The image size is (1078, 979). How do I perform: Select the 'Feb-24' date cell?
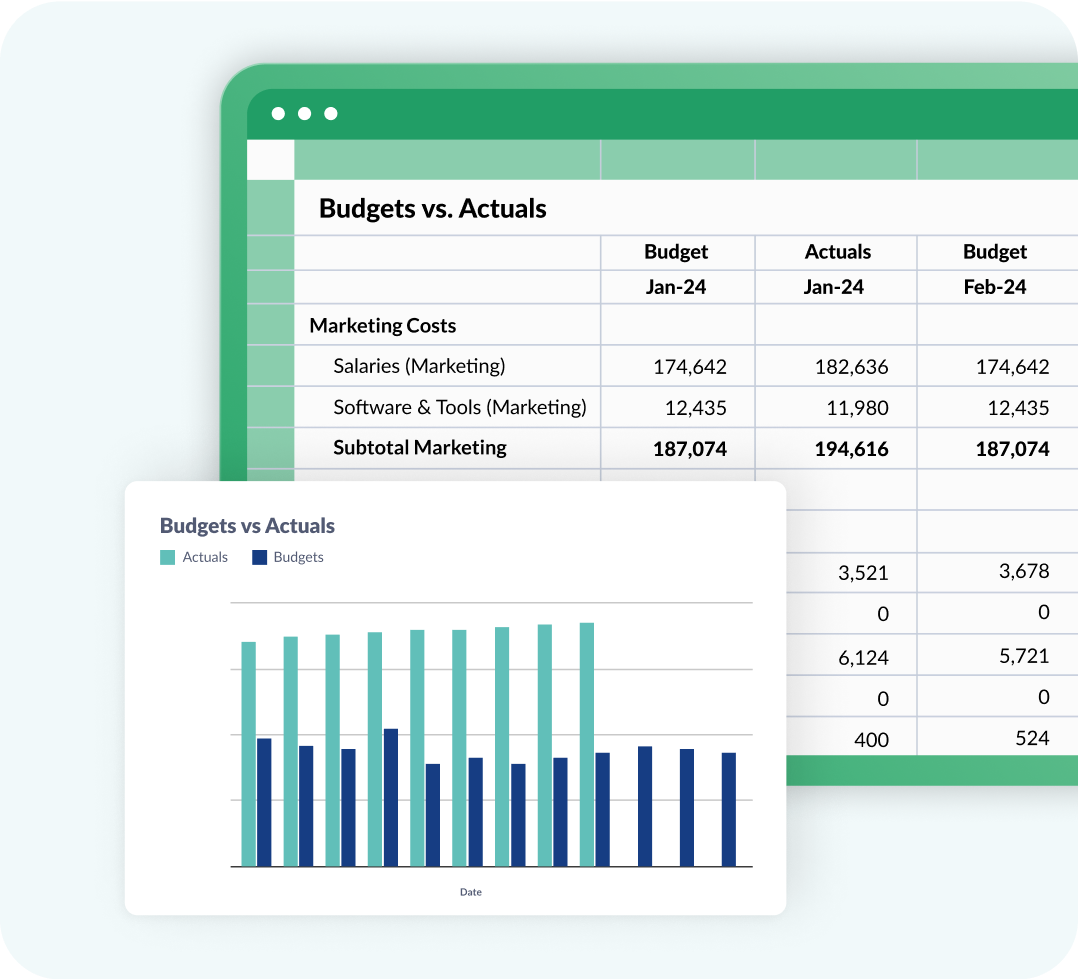997,287
